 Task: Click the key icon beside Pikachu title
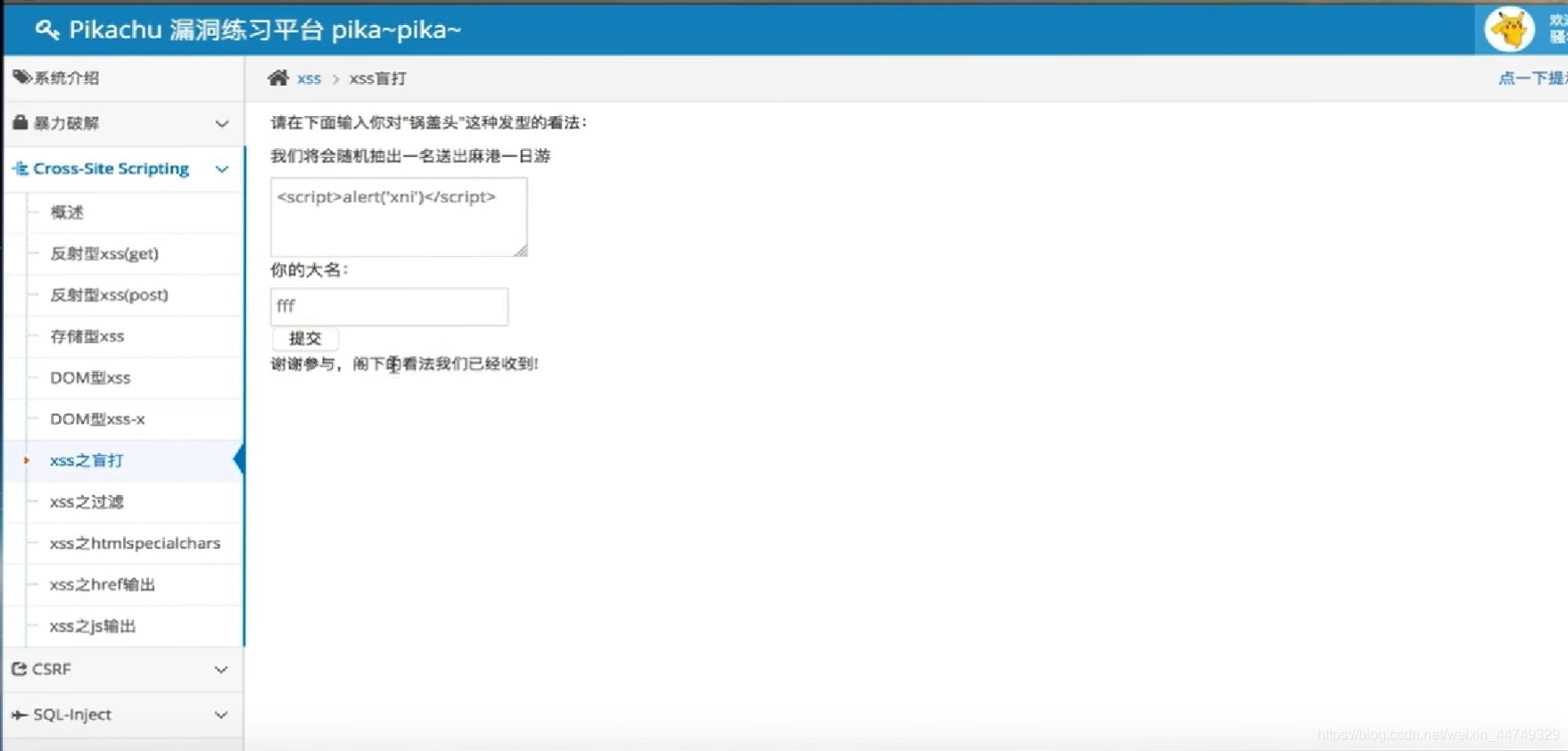[46, 30]
